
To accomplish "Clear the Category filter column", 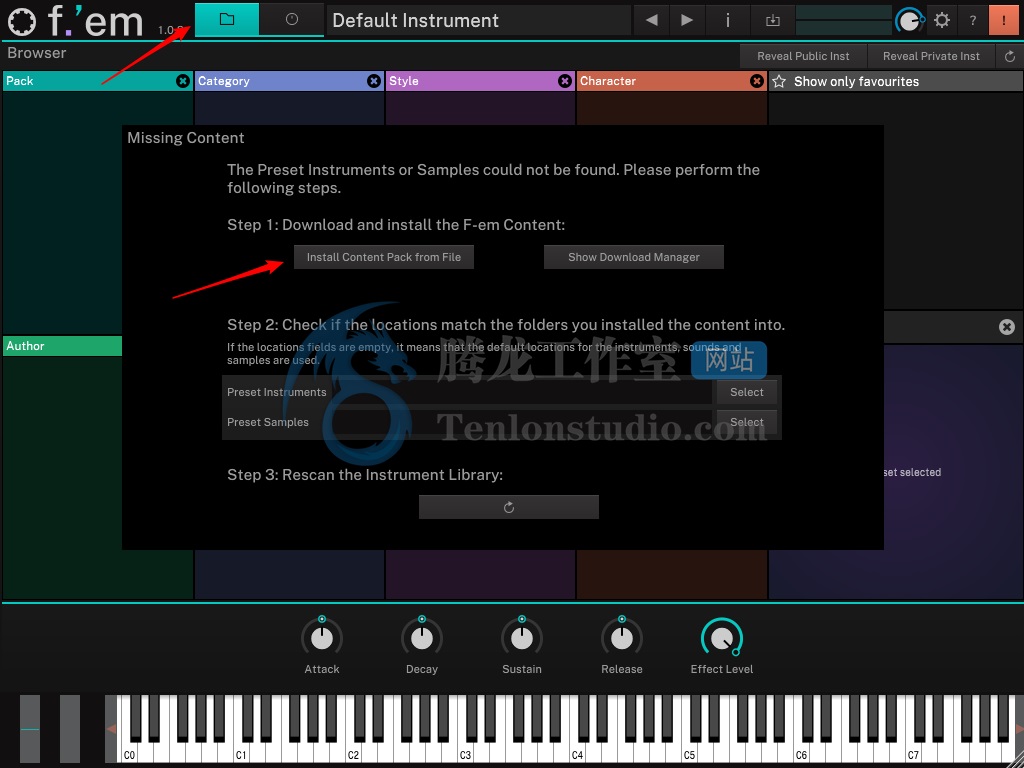I will [374, 81].
